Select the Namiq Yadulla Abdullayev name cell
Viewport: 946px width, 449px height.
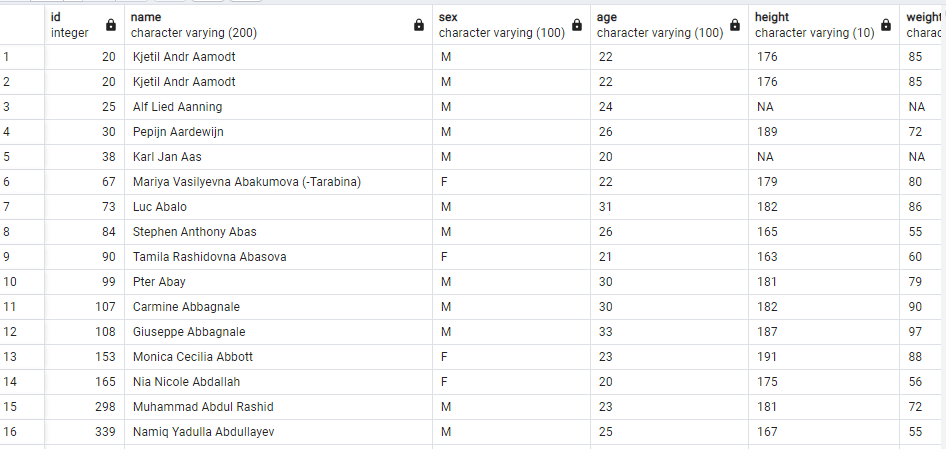(x=204, y=432)
